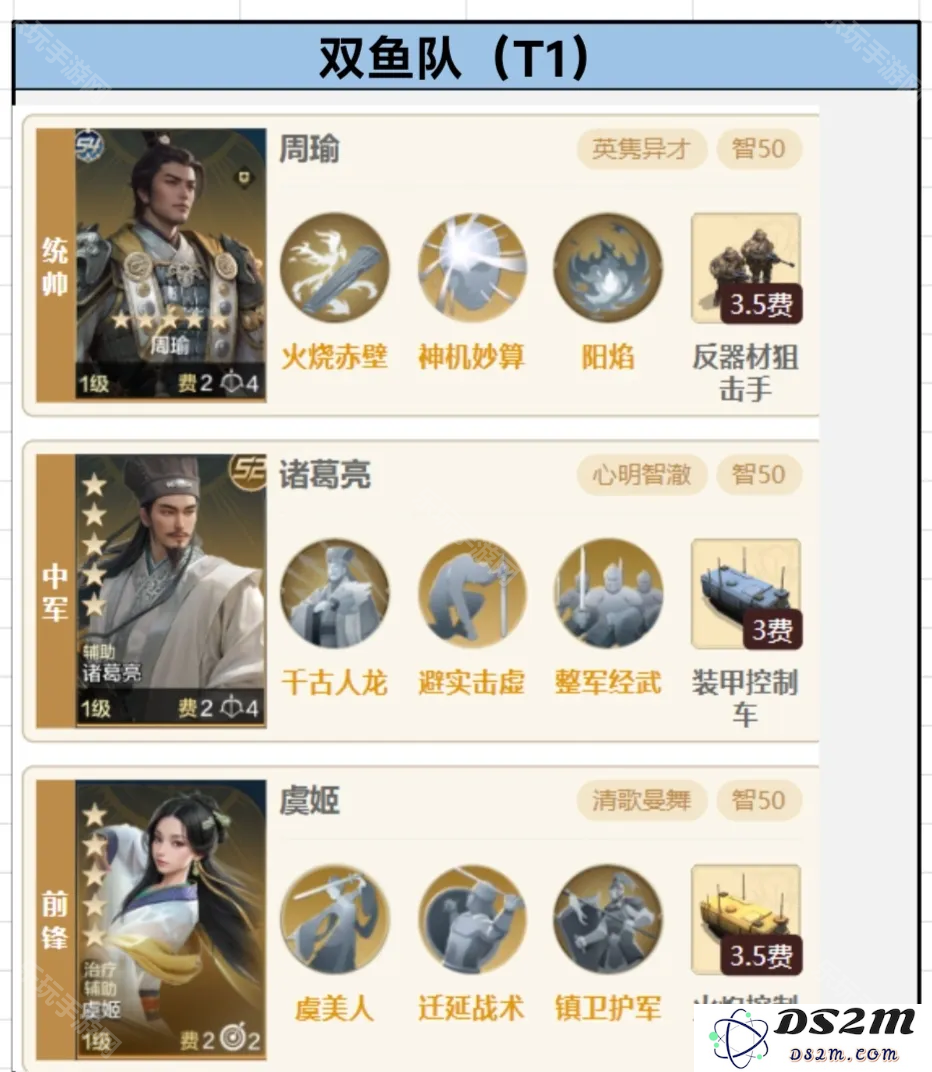This screenshot has width=932, height=1072.
Task: Select the 统帅 position tab
Action: click(55, 264)
